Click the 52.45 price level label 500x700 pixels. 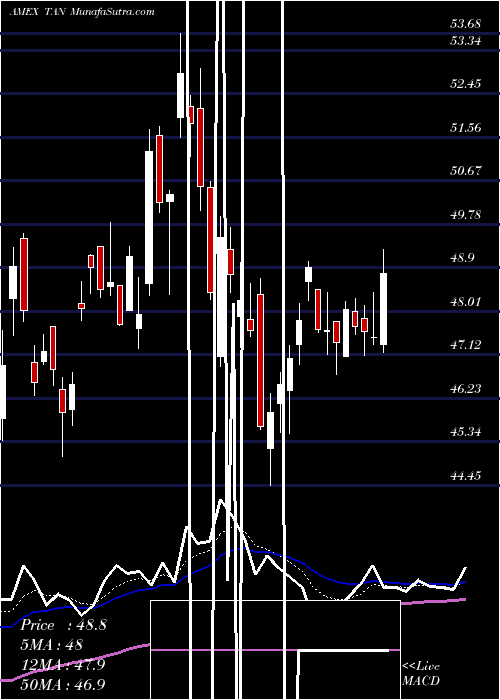(466, 83)
